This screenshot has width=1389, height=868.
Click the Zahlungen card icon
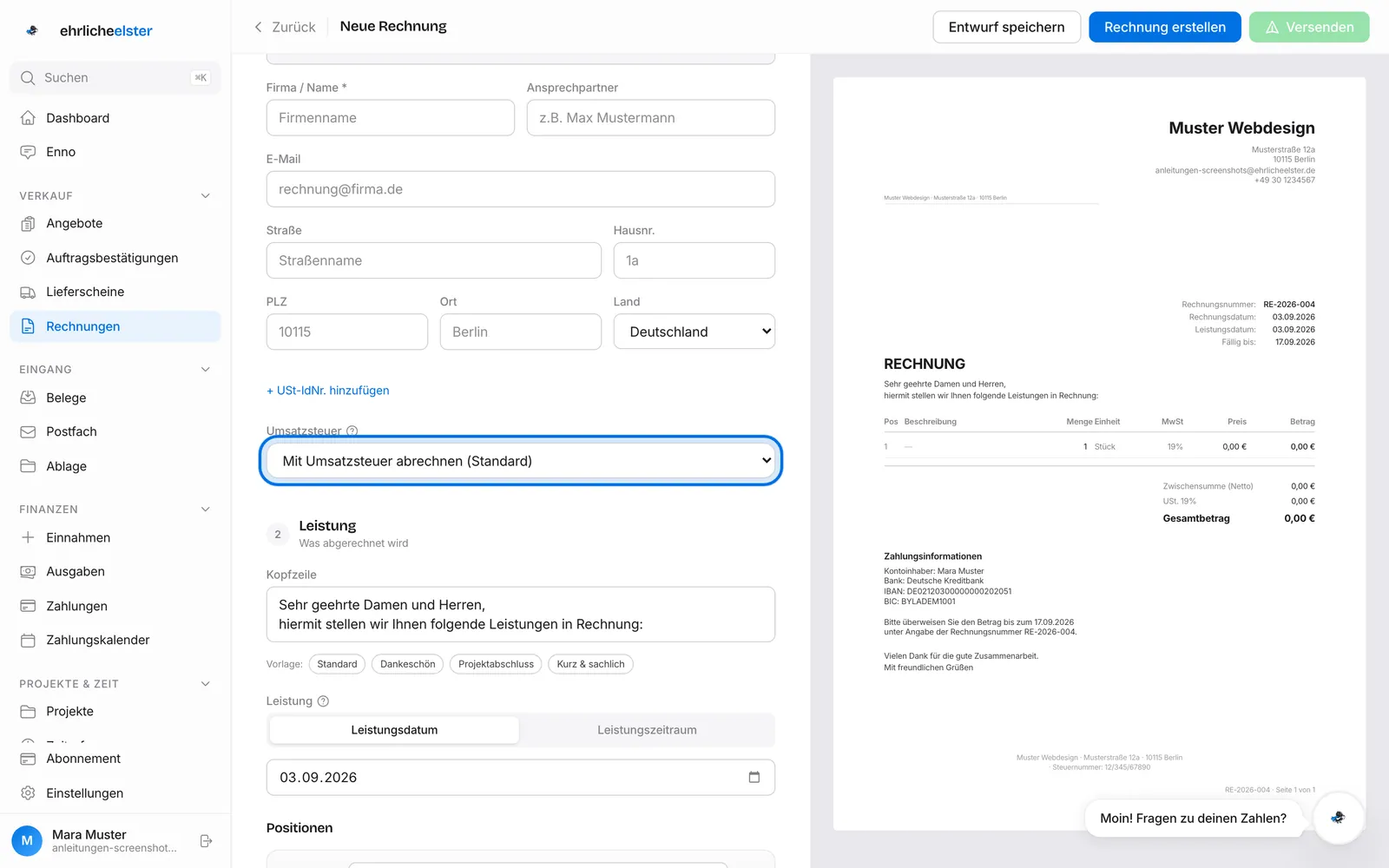click(x=28, y=606)
